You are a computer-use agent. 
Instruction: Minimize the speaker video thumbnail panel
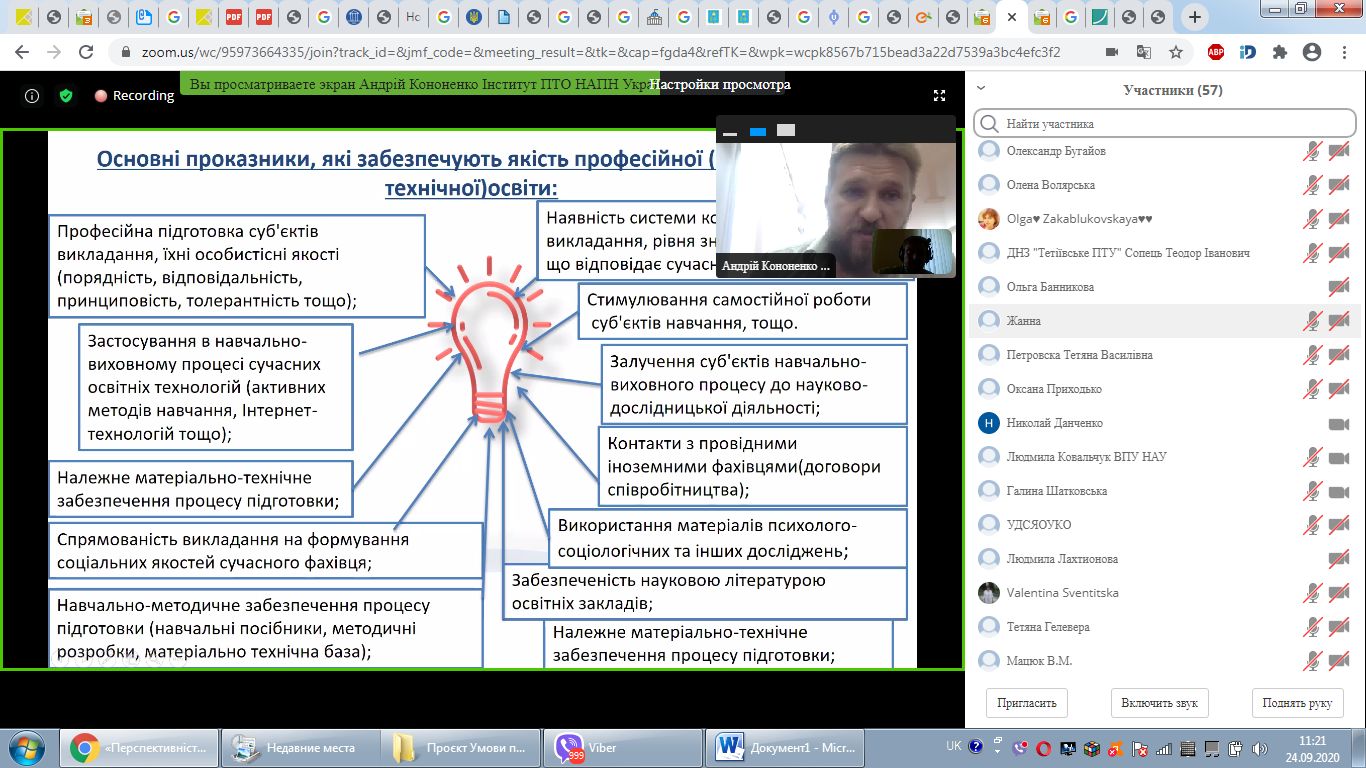[730, 131]
